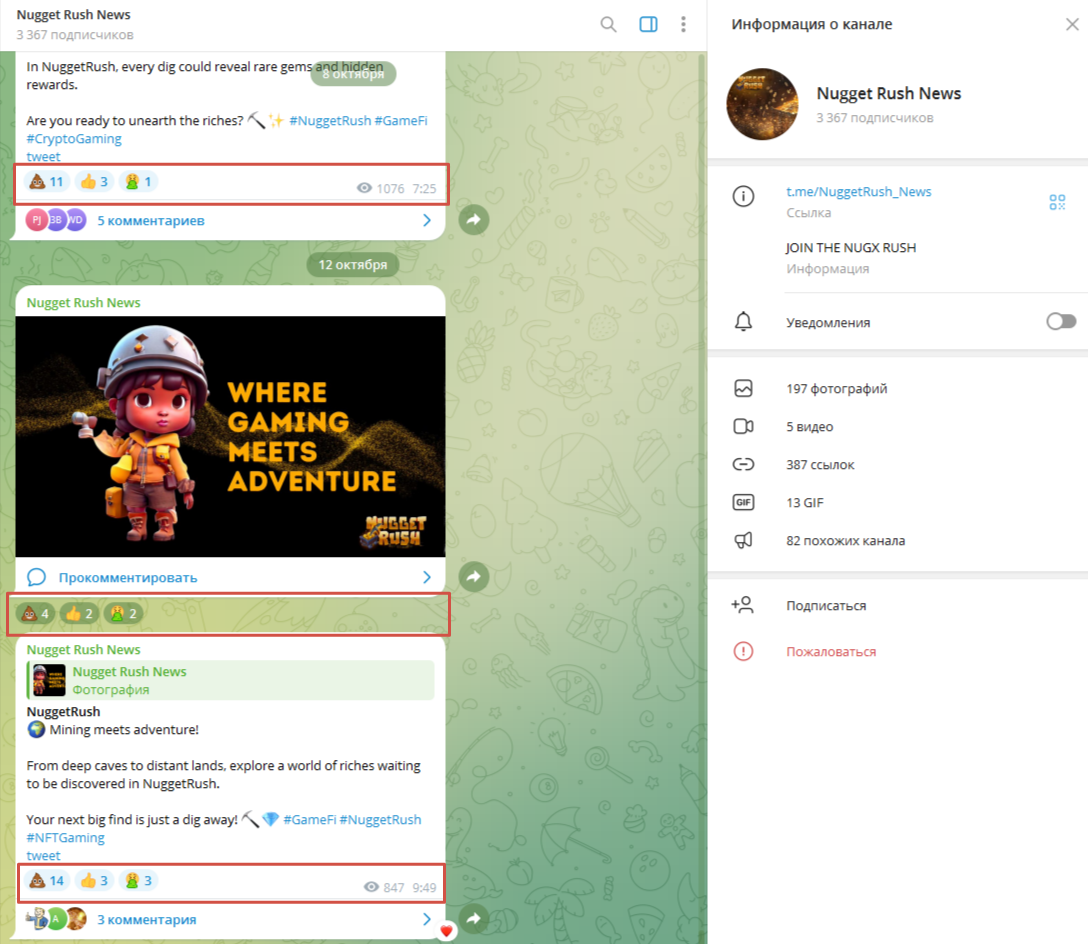
Task: Click the info circle icon beside link
Action: [743, 196]
